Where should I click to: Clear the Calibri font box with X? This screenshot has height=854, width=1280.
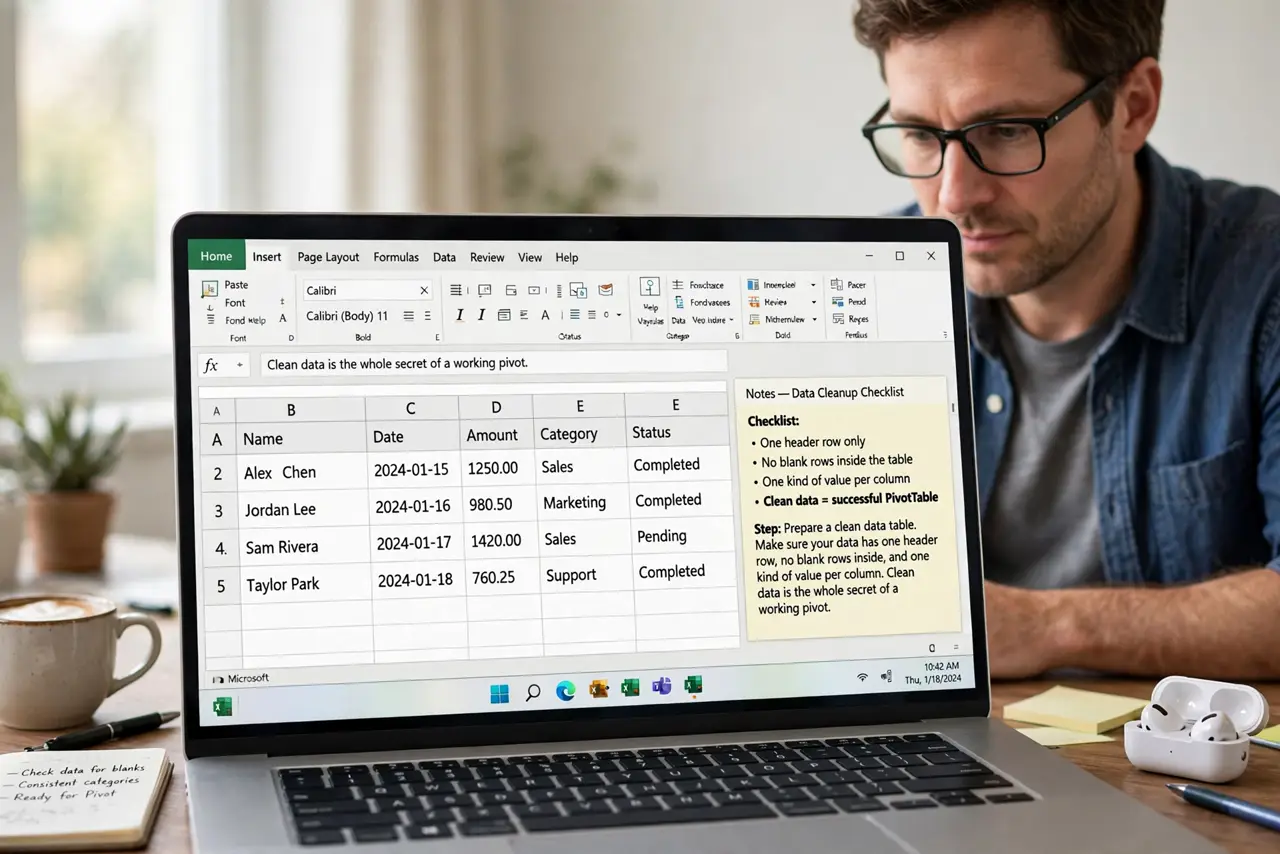[424, 291]
